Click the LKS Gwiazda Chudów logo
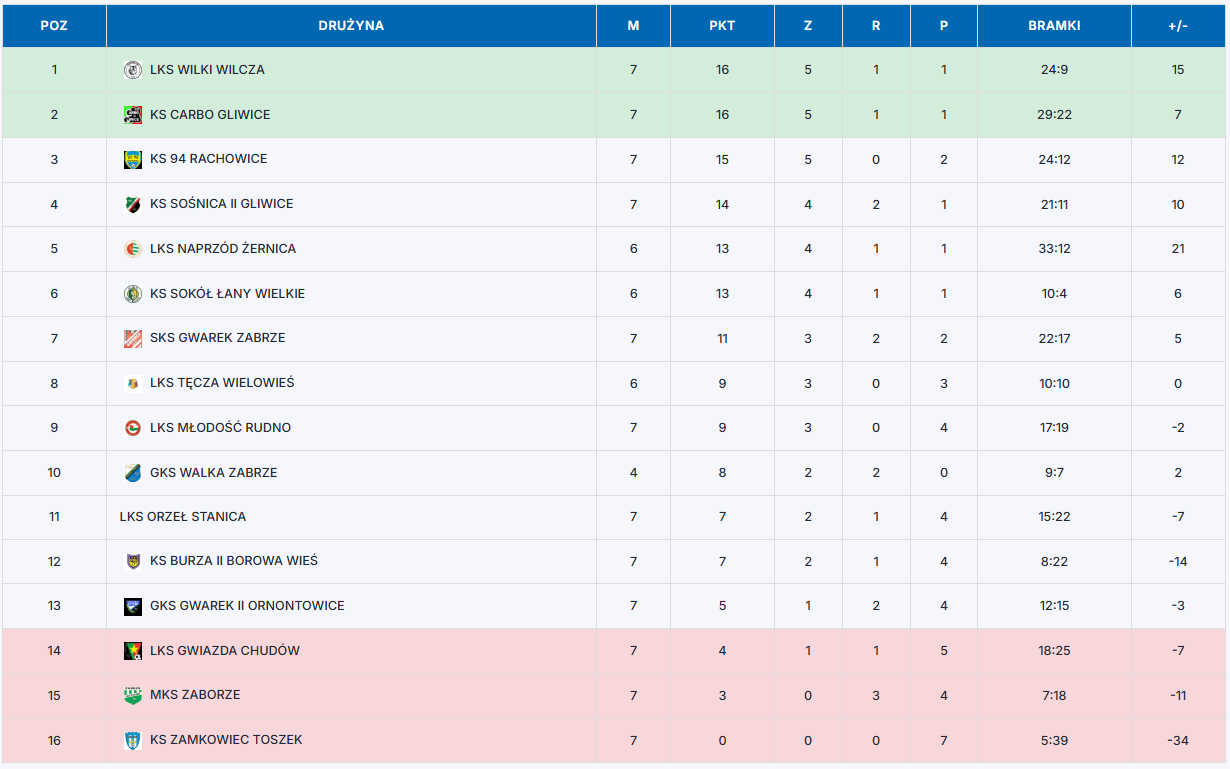1230x769 pixels. coord(132,651)
